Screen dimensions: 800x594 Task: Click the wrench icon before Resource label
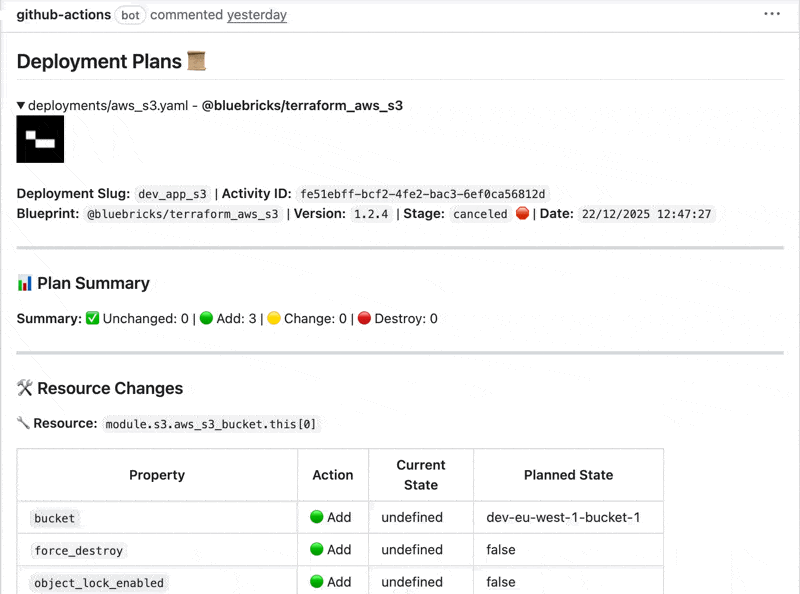point(24,423)
